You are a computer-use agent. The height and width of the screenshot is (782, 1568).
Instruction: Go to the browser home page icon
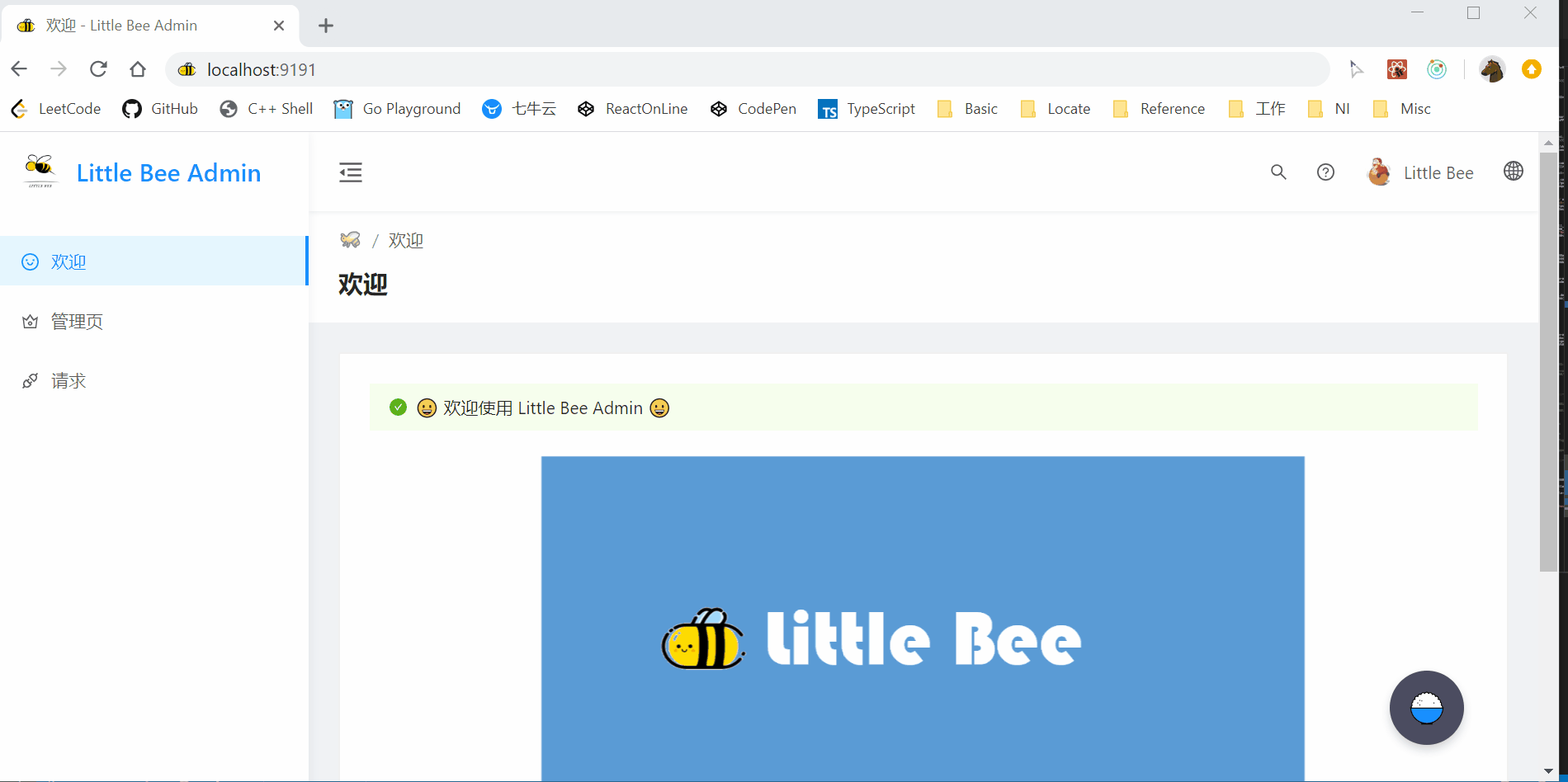138,69
